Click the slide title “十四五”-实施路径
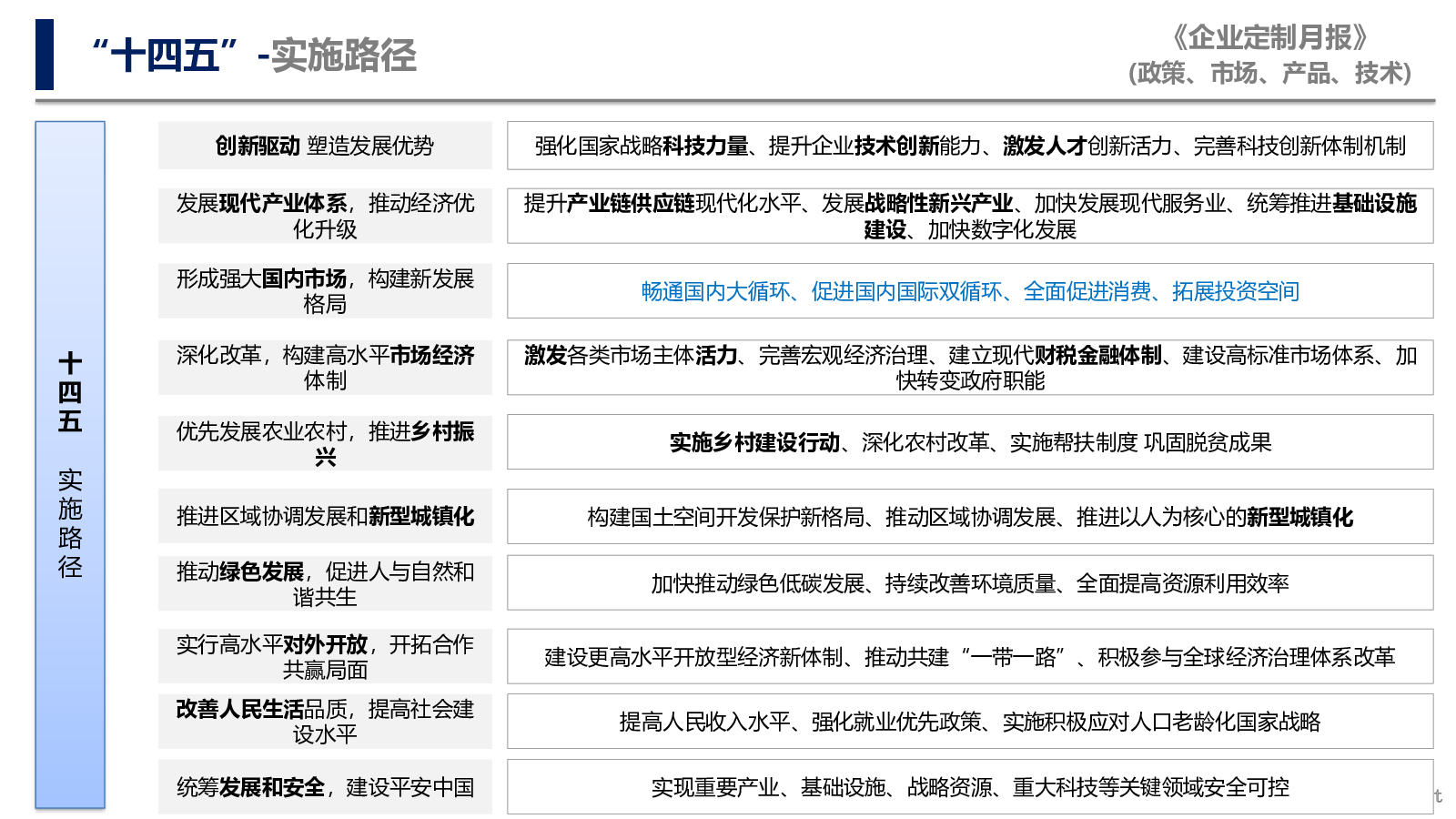This screenshot has width=1456, height=819. [254, 56]
